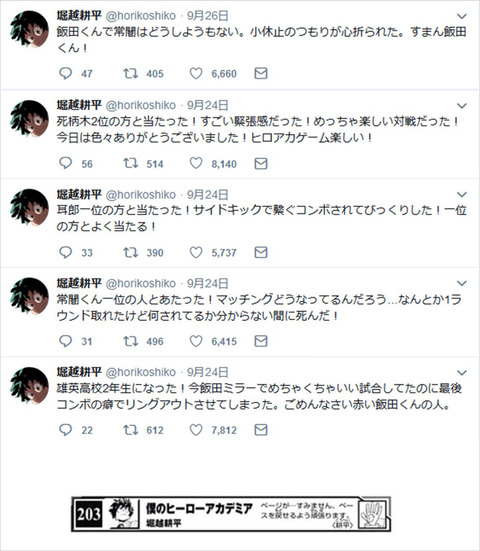
Task: Open 堀越耕平 name on the last tweet
Action: (x=79, y=372)
